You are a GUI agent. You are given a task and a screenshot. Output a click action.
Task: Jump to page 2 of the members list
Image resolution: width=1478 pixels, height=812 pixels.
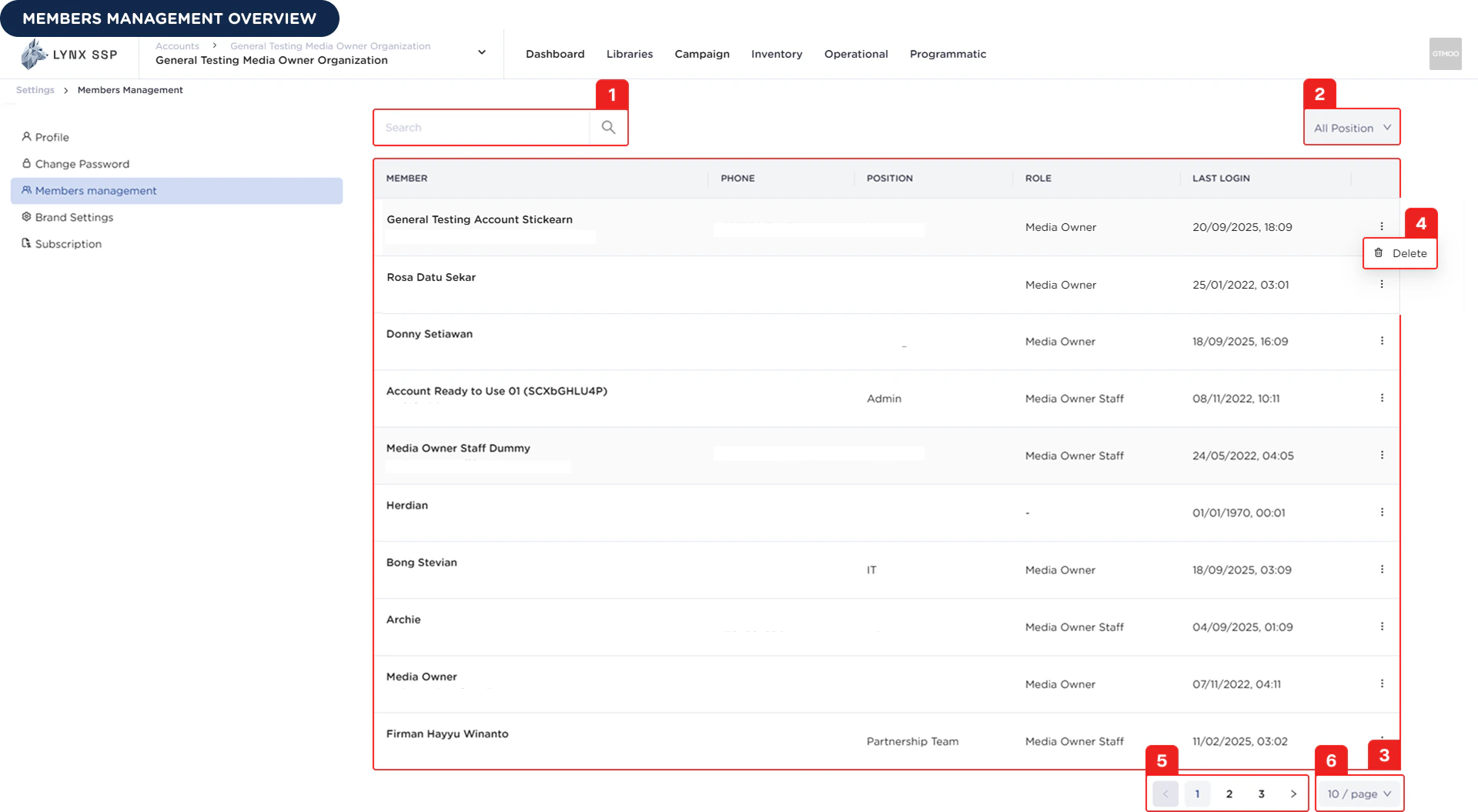pyautogui.click(x=1229, y=794)
